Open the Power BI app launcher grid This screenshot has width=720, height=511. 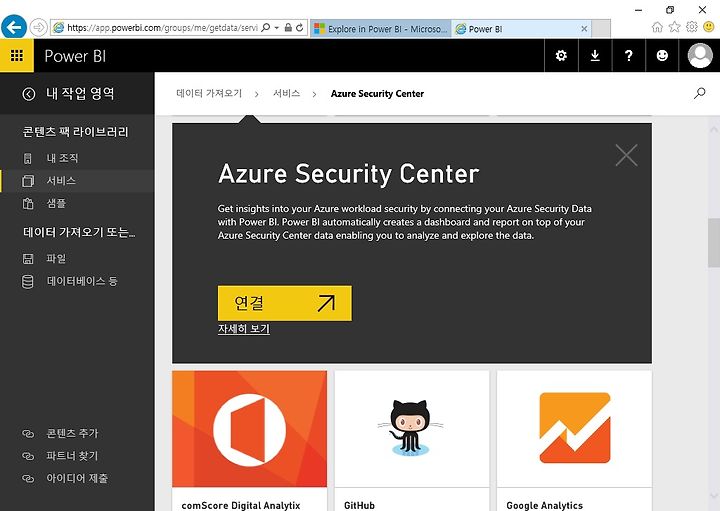click(x=17, y=56)
